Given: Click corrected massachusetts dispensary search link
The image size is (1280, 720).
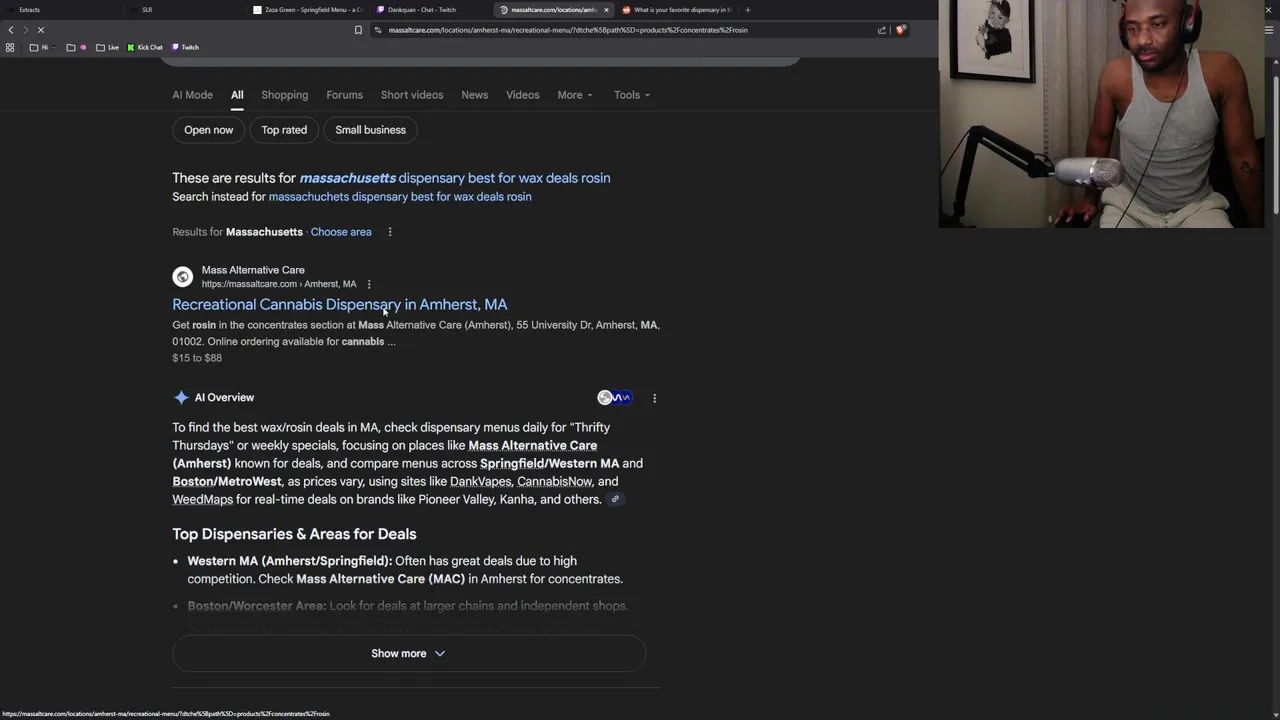Looking at the screenshot, I should coord(455,178).
